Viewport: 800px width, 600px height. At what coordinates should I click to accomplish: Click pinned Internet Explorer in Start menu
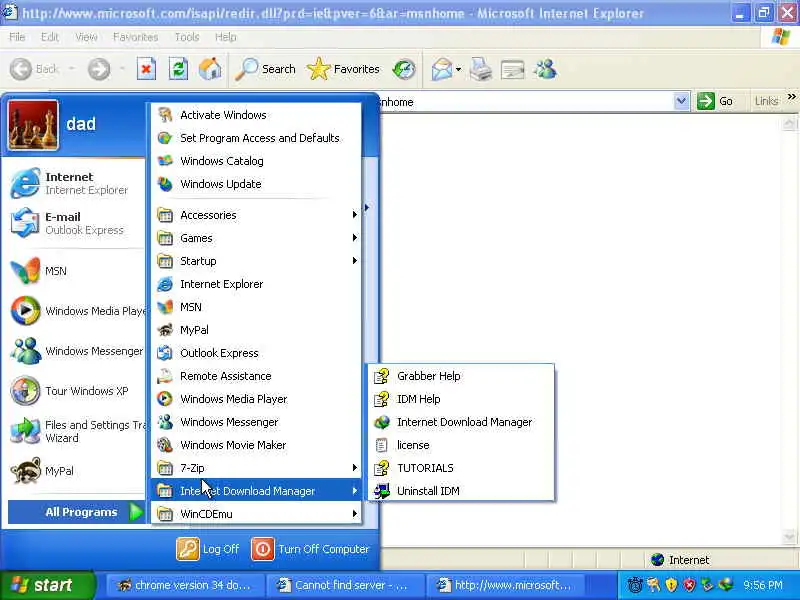(77, 183)
